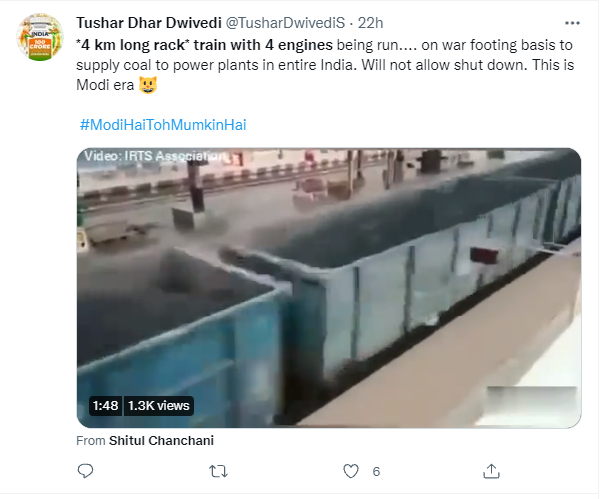Click the reply speech bubble icon
This screenshot has width=603, height=499.
tap(86, 471)
